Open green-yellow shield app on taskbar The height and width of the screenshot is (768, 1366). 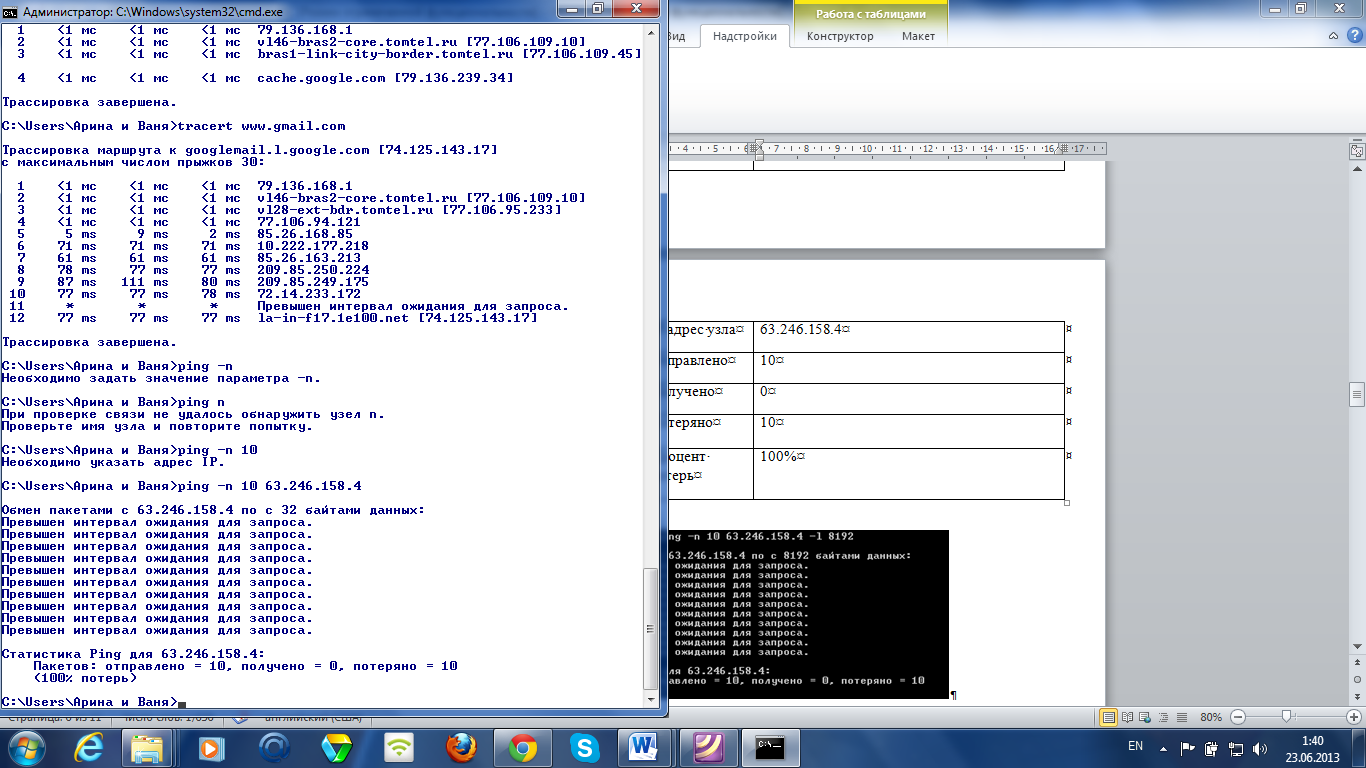[336, 747]
